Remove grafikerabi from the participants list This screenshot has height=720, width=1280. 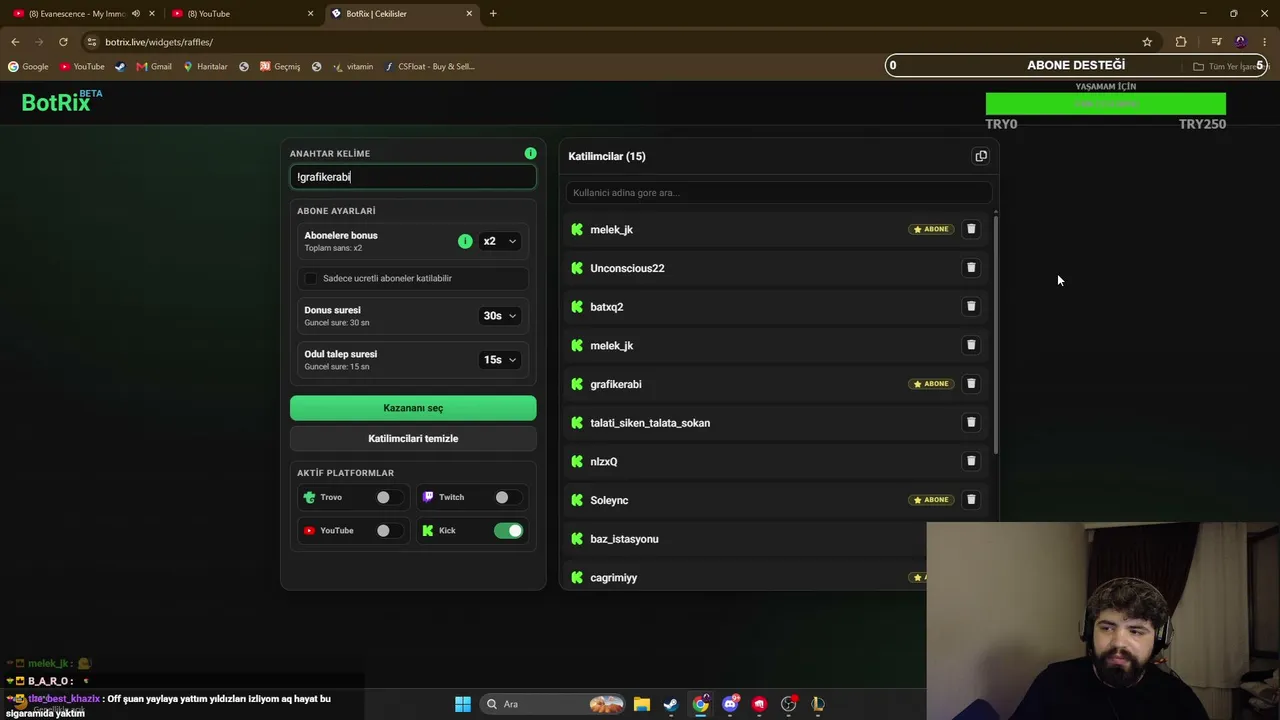tap(971, 384)
